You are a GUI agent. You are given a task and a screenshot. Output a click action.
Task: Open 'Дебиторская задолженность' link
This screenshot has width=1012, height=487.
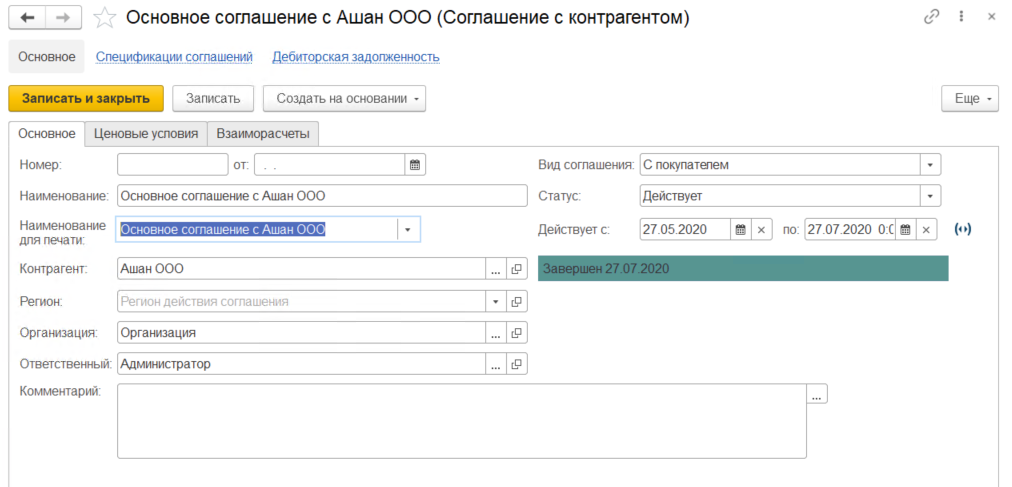tap(356, 57)
